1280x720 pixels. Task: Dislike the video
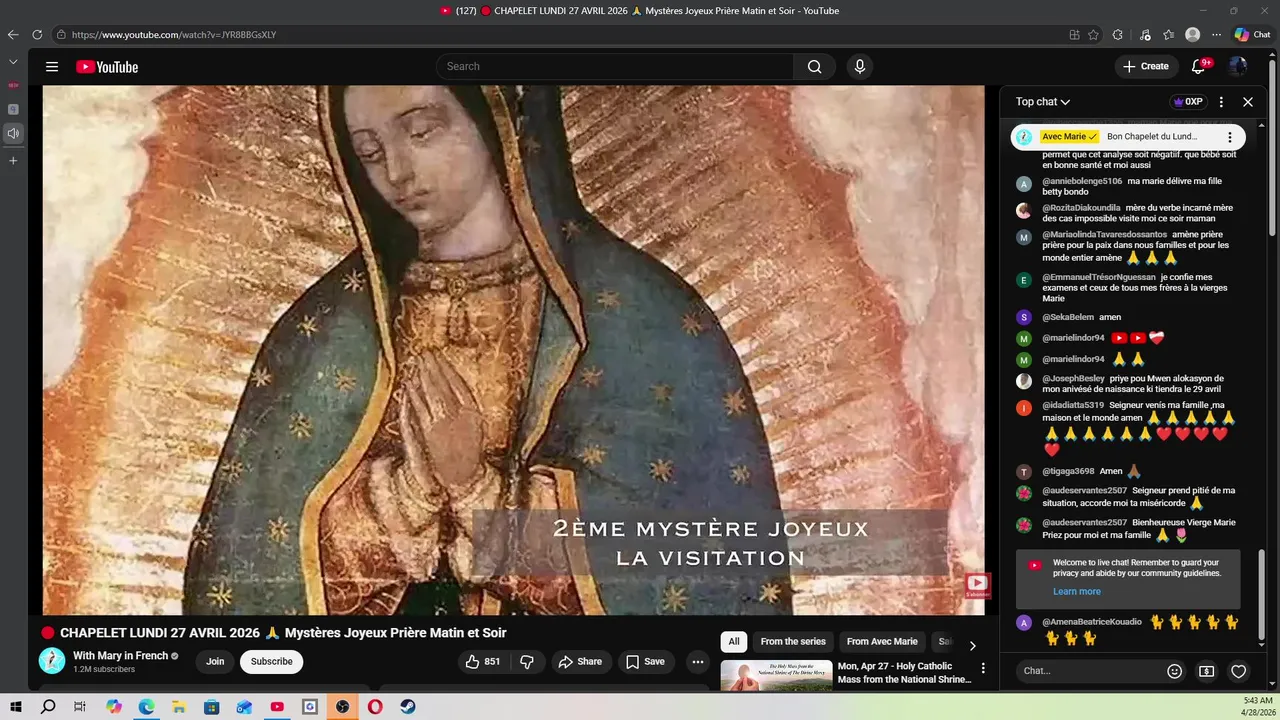[527, 661]
